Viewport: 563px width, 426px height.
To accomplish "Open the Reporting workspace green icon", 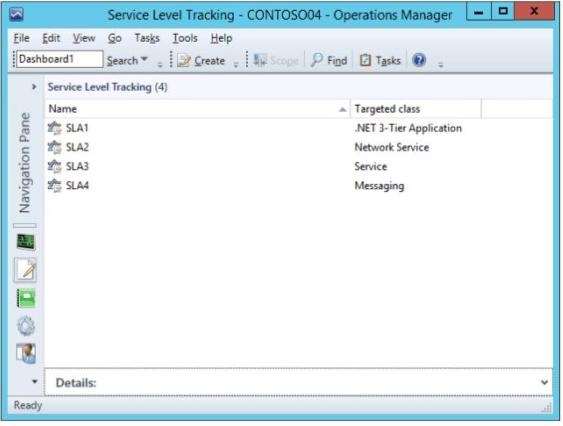I will pos(26,298).
